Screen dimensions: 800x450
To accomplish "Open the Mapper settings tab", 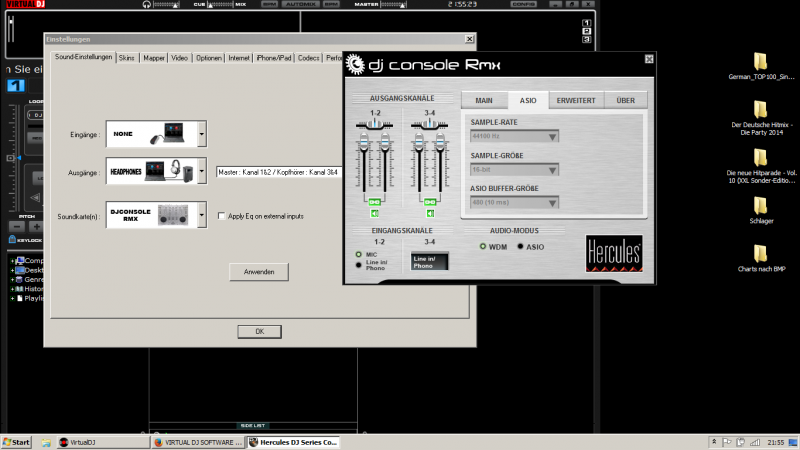I will (x=154, y=58).
